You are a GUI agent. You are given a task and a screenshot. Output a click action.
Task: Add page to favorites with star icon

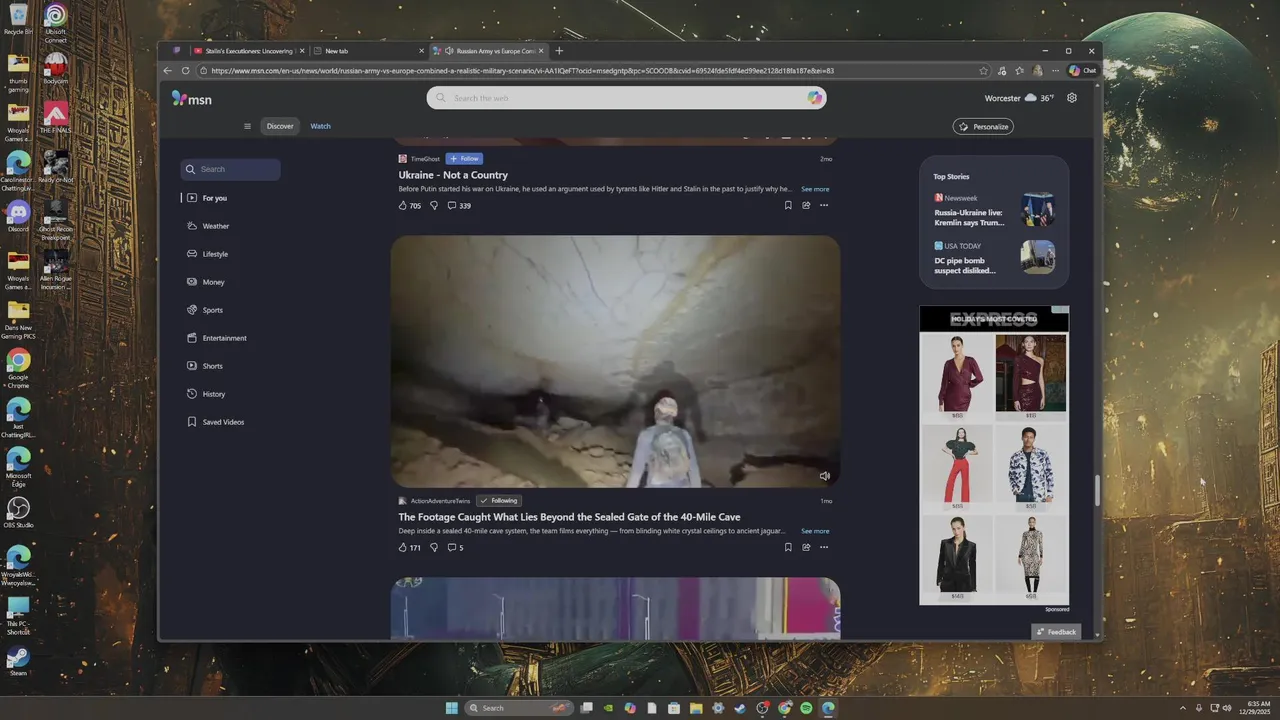(x=984, y=71)
